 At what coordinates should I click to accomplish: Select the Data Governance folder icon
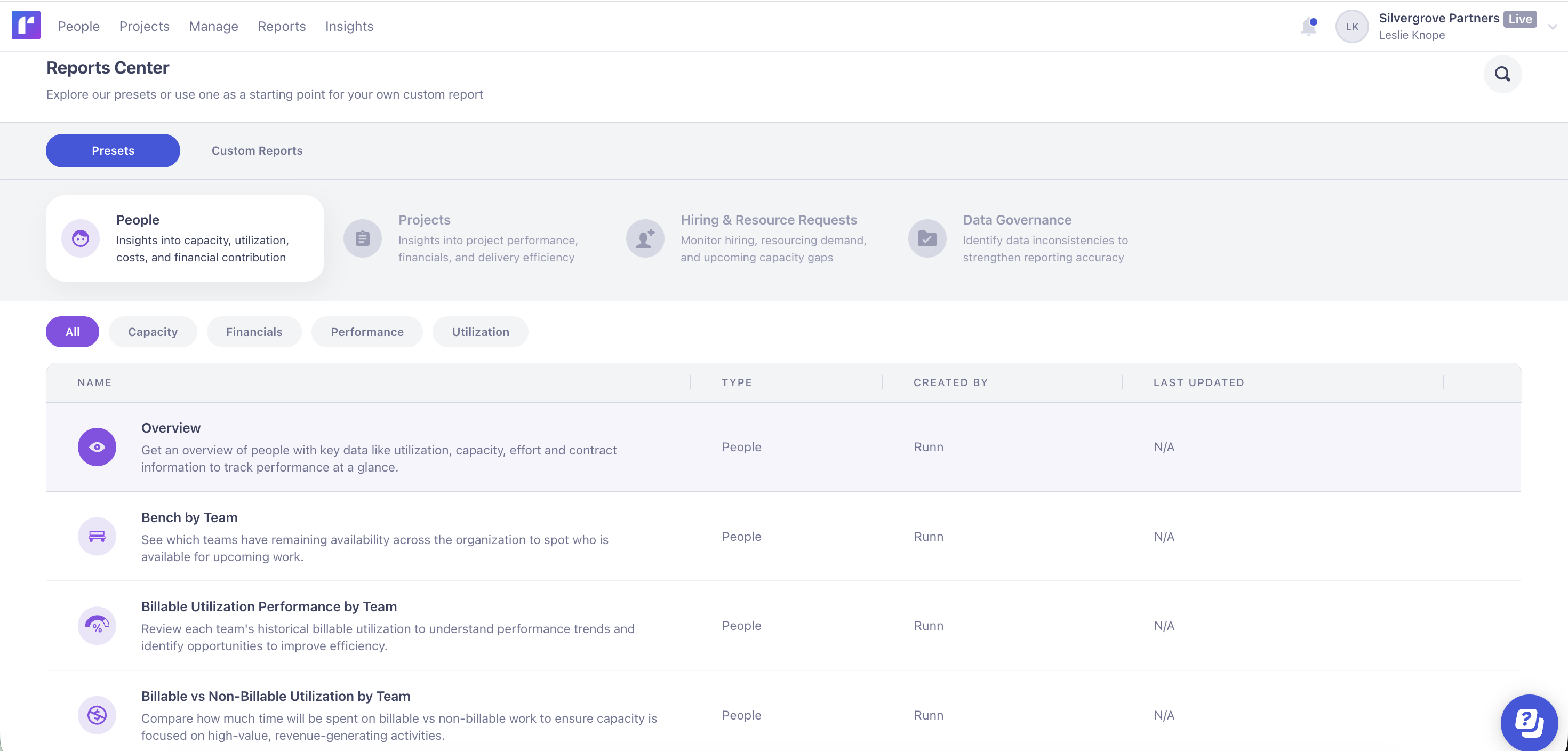point(926,238)
